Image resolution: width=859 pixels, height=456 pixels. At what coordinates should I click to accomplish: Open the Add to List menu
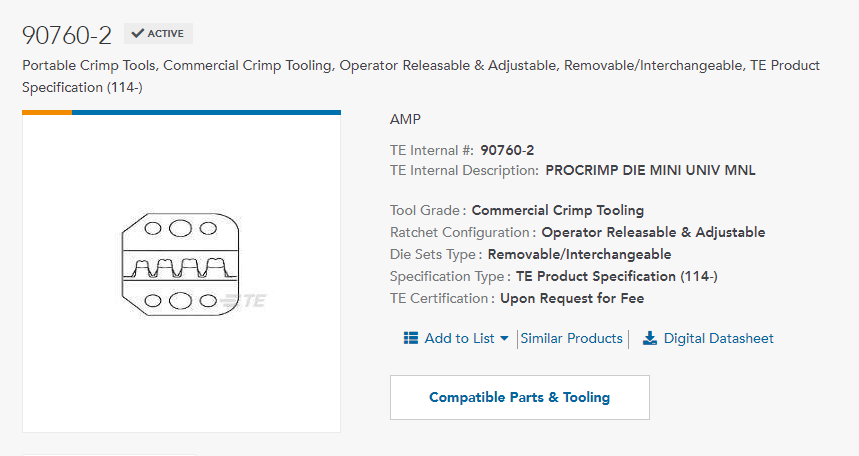tap(456, 338)
